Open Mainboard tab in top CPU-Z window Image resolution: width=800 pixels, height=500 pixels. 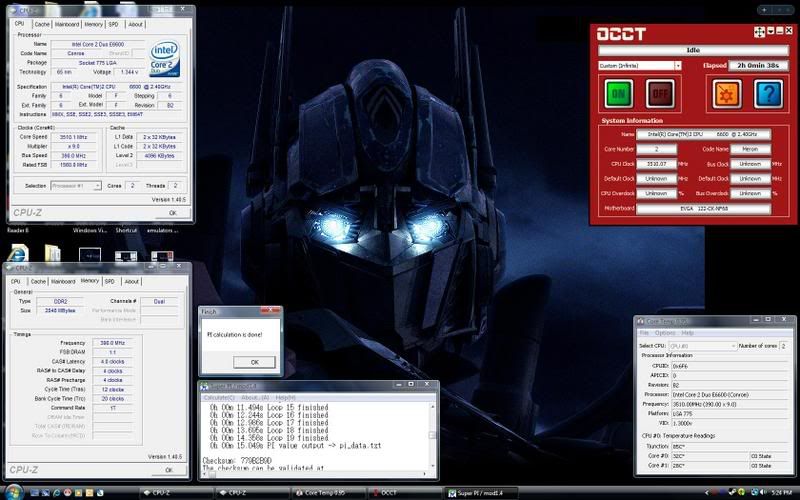click(x=67, y=24)
